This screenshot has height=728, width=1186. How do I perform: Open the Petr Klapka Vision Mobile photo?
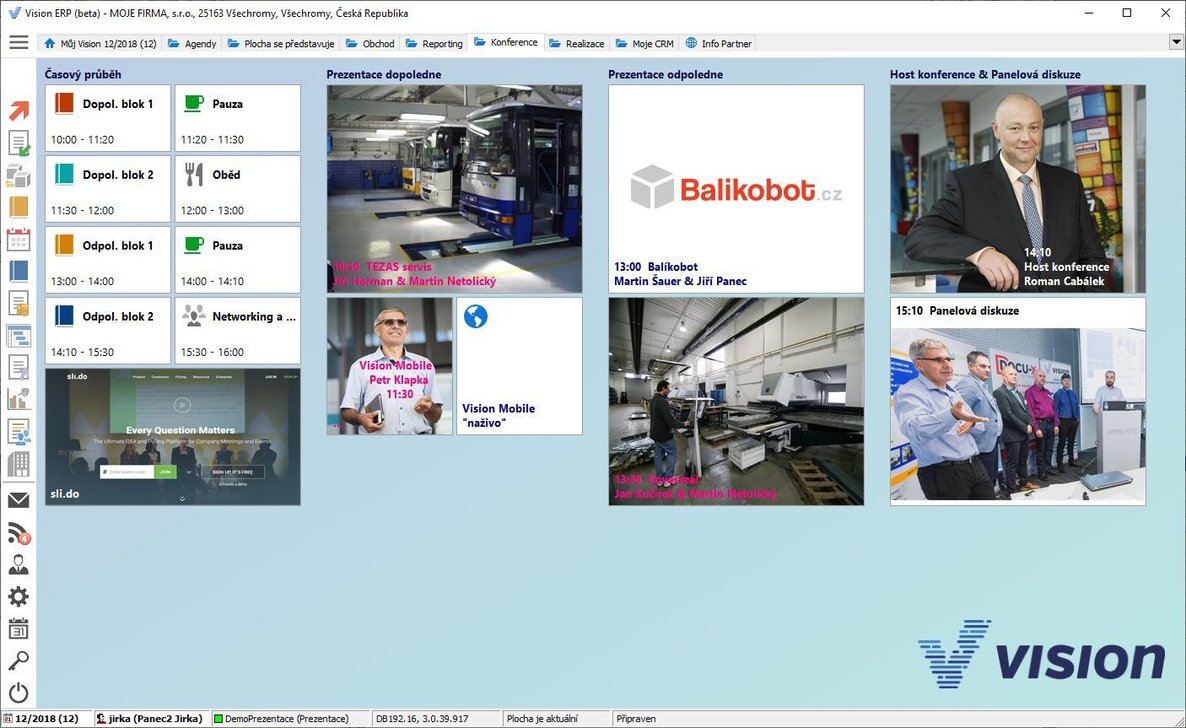point(390,366)
